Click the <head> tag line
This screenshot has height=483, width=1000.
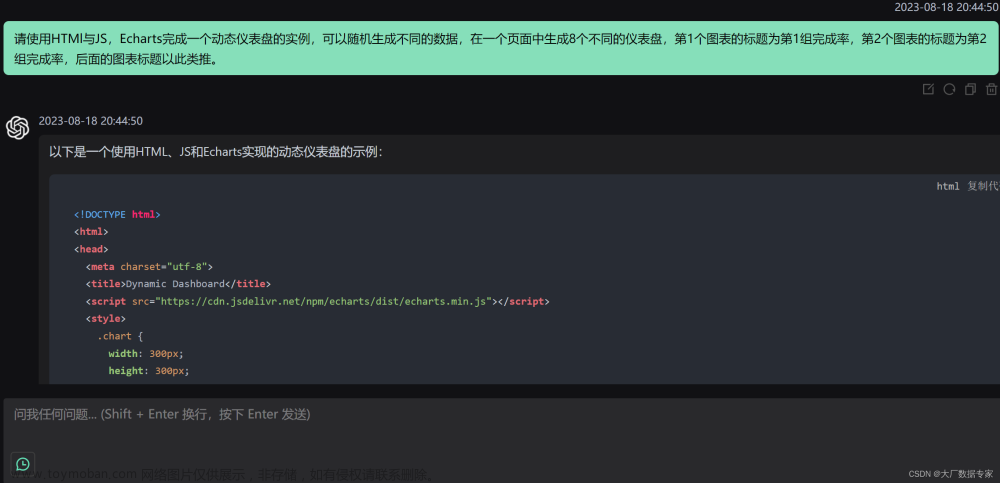click(x=91, y=249)
